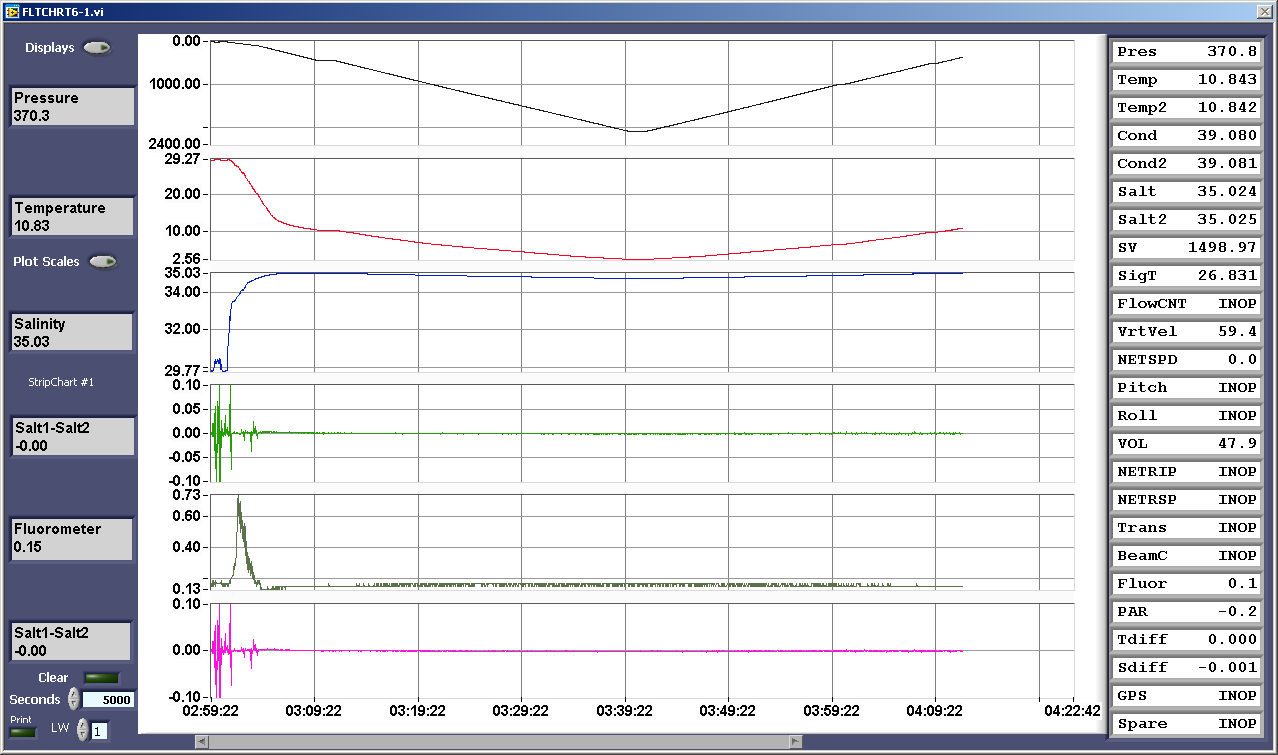This screenshot has height=755, width=1278.
Task: Select the Temp2 10.842 readout
Action: pos(1187,108)
